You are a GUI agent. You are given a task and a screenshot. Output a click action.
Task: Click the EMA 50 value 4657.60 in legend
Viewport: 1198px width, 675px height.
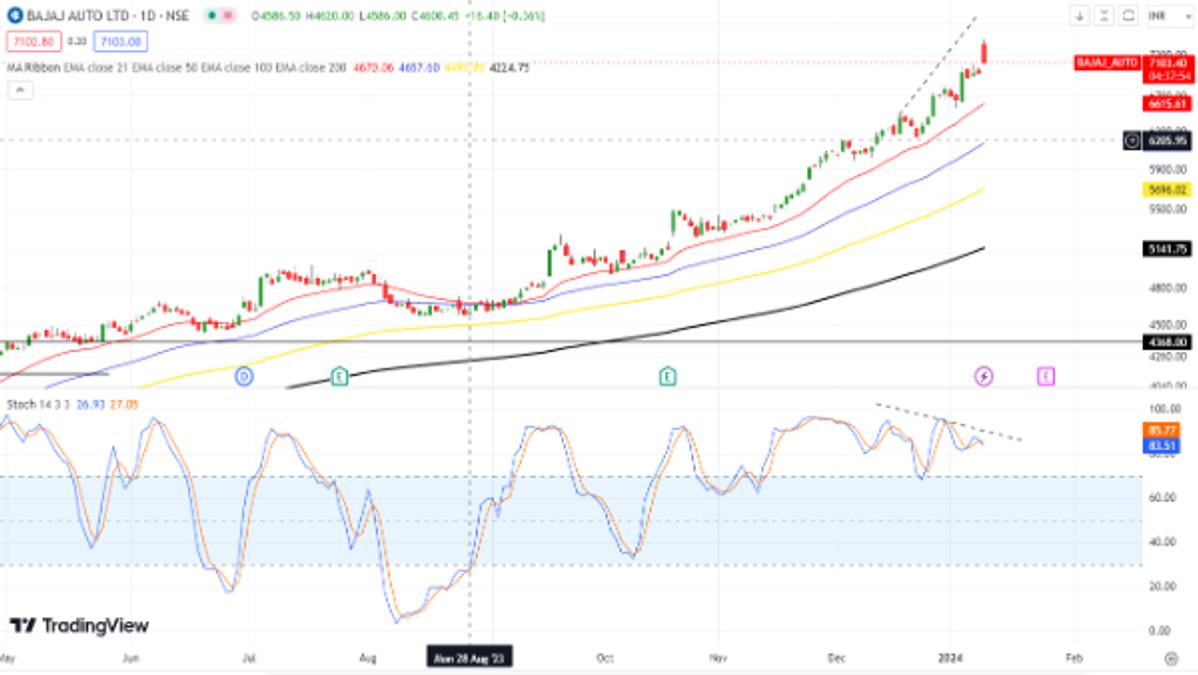[x=419, y=67]
